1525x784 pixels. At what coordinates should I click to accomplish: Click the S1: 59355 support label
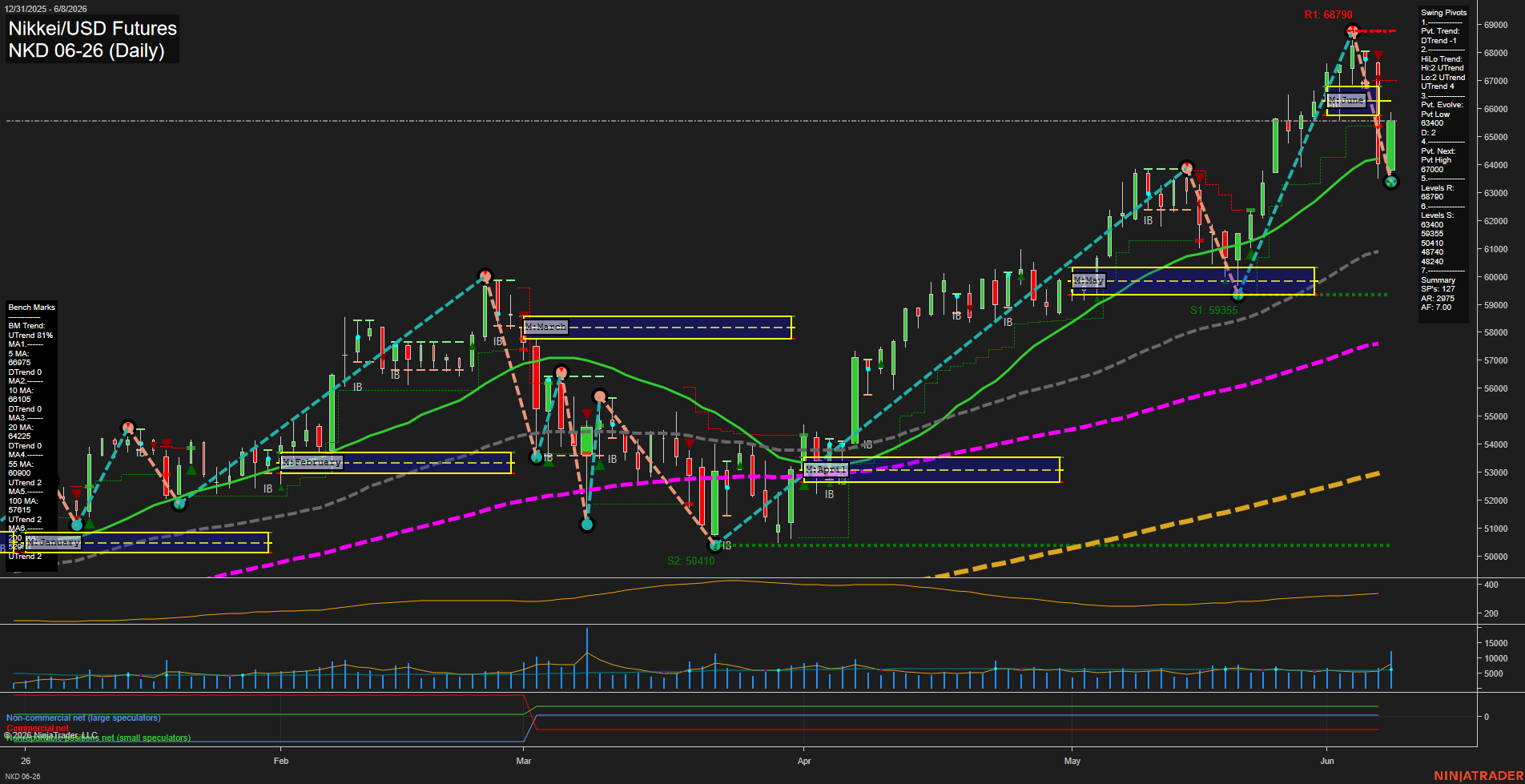pyautogui.click(x=1213, y=310)
